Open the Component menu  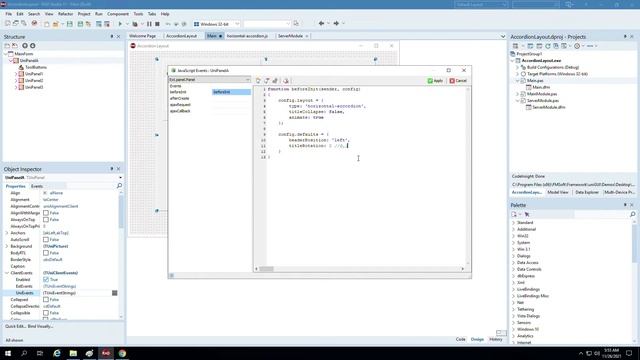point(118,14)
